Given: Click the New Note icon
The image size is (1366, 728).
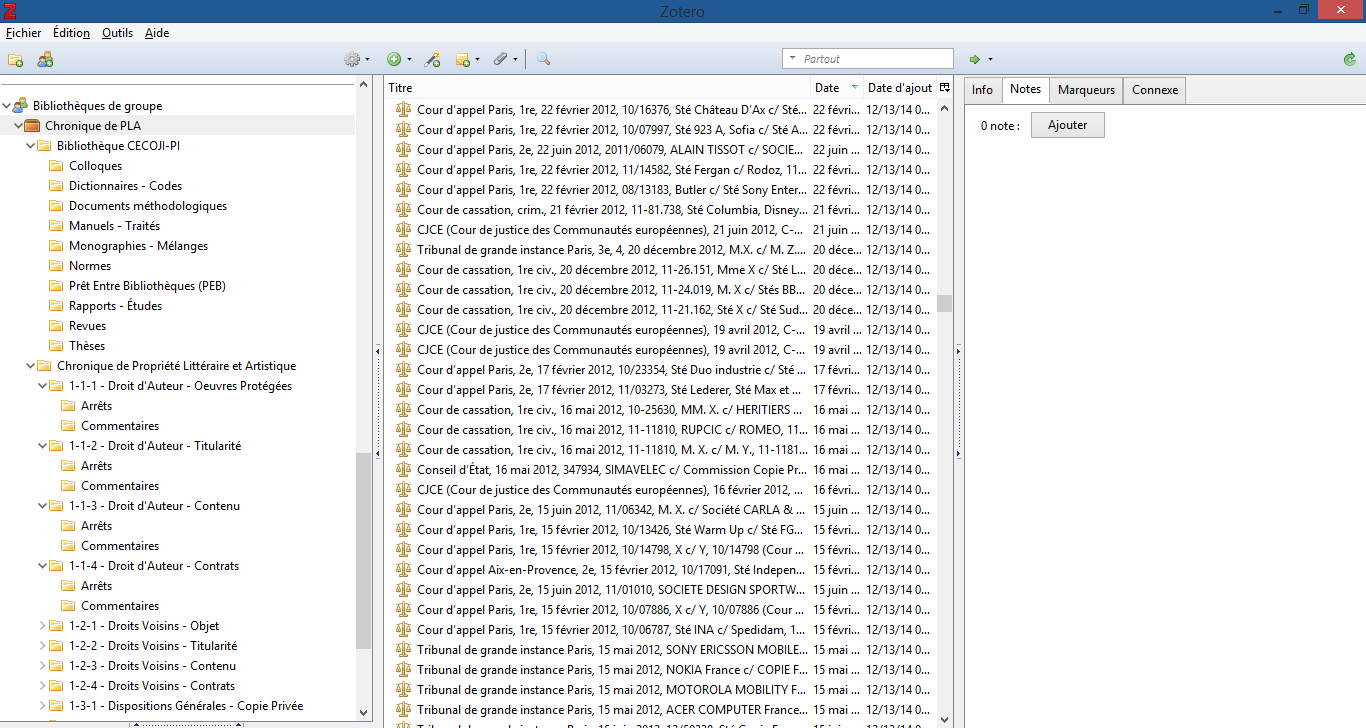Looking at the screenshot, I should coord(463,60).
